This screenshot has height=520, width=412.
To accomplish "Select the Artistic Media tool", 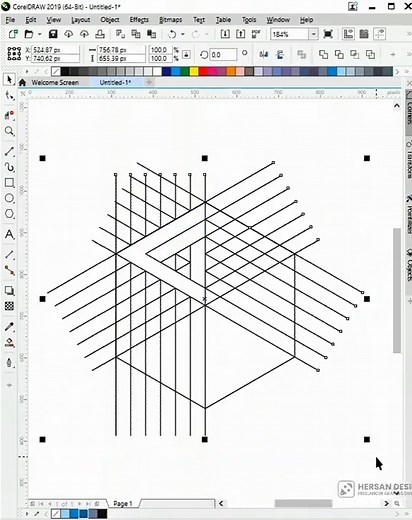I will pyautogui.click(x=9, y=167).
